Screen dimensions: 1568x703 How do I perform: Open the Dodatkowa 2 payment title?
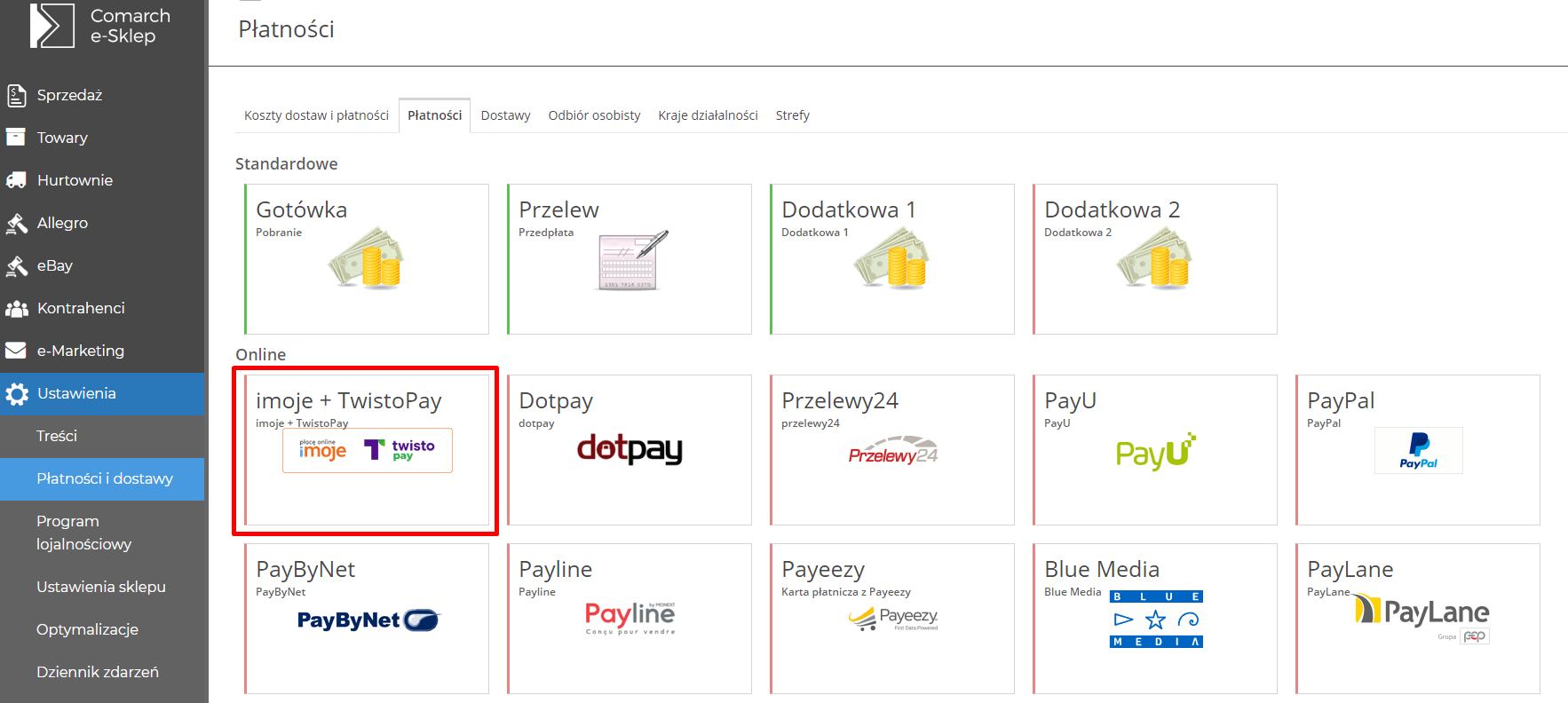coord(1112,210)
